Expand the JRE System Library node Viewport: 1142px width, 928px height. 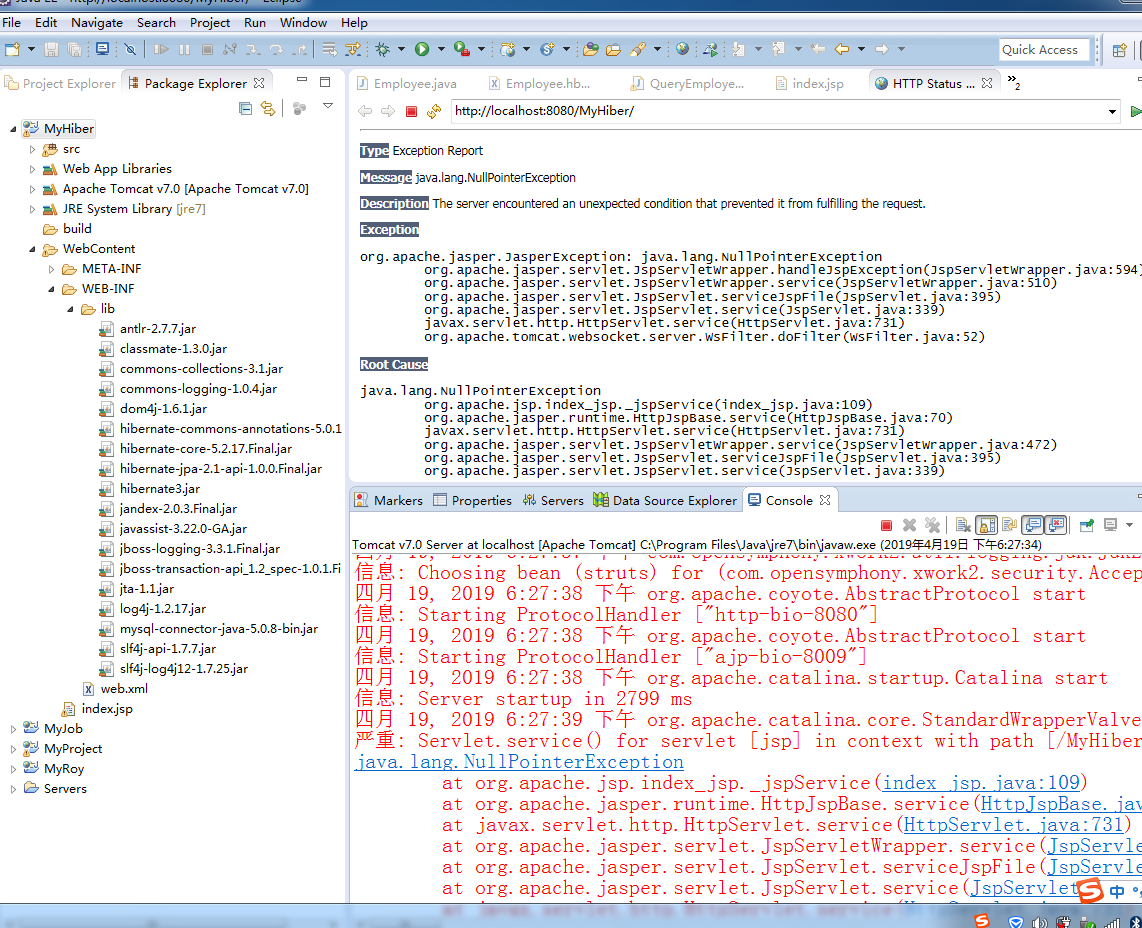pos(32,209)
